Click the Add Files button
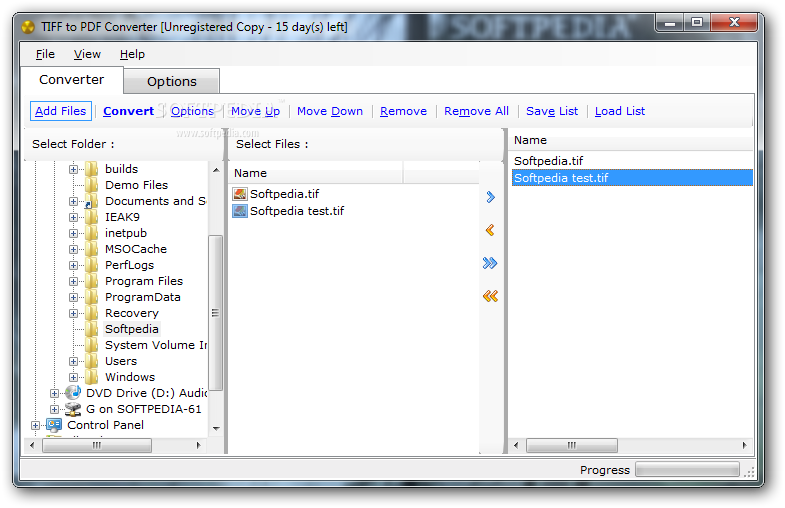Viewport: 785px width, 508px height. 61,111
